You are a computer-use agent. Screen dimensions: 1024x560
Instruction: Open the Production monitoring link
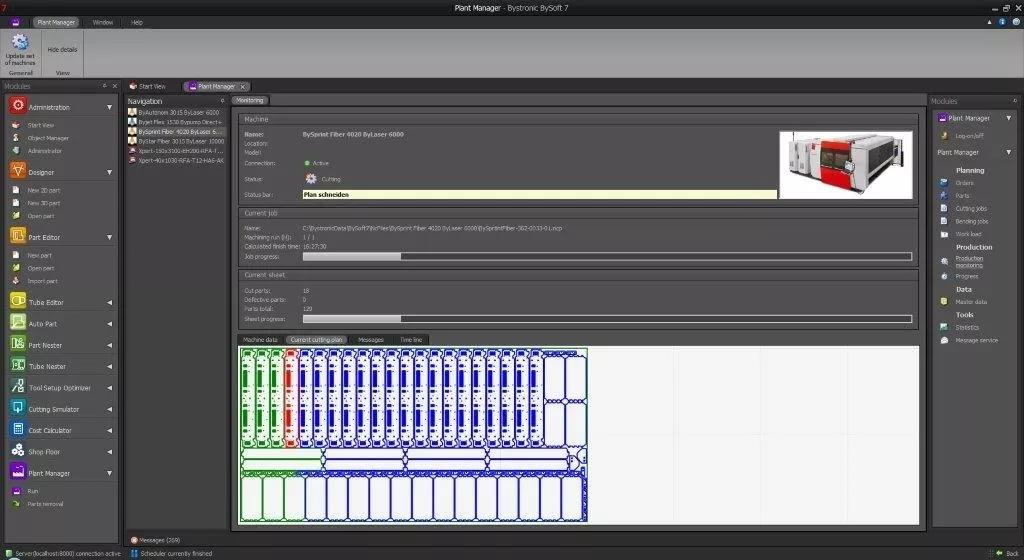[968, 260]
